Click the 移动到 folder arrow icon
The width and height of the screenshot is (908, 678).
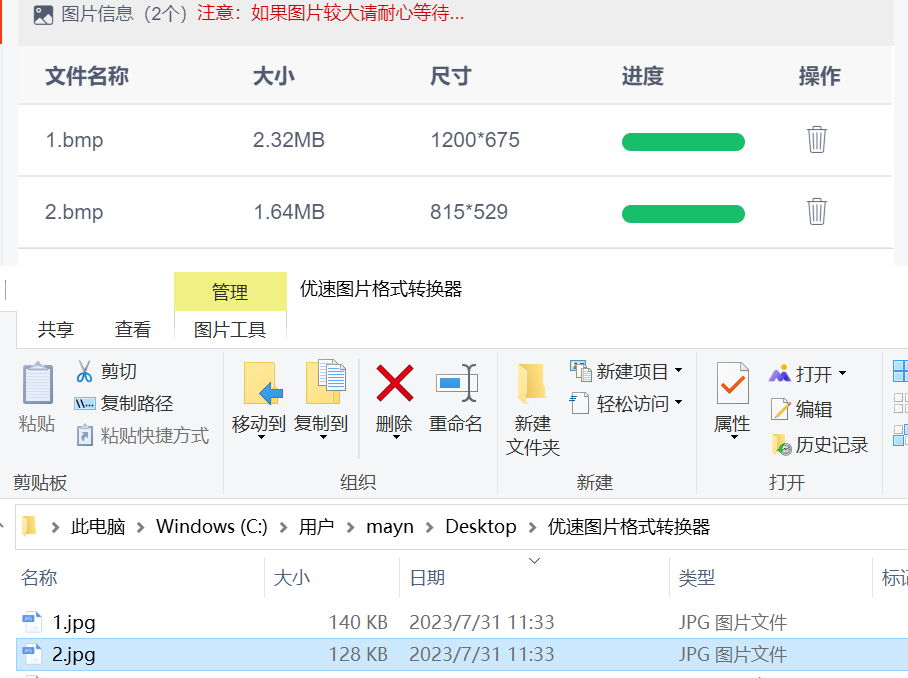pyautogui.click(x=263, y=383)
